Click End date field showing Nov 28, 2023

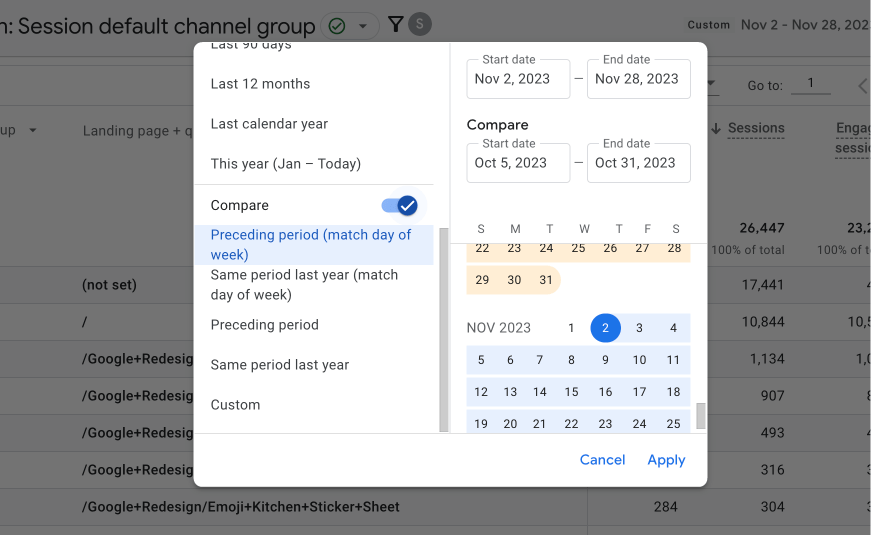tap(639, 79)
